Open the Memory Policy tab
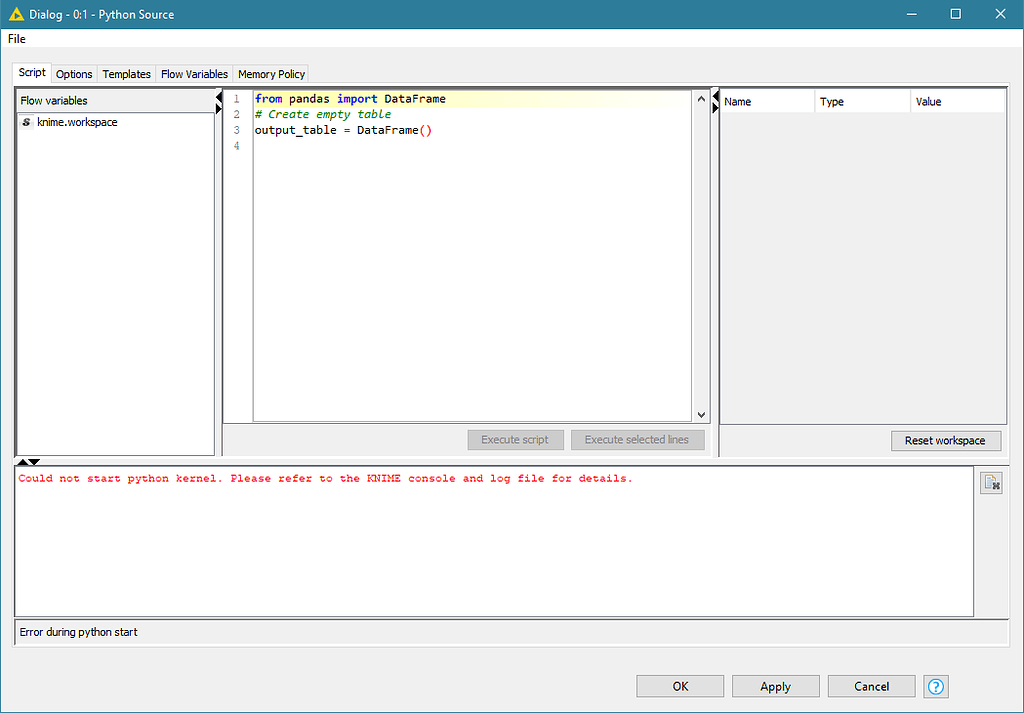Screen dimensions: 1024x713 tap(271, 73)
